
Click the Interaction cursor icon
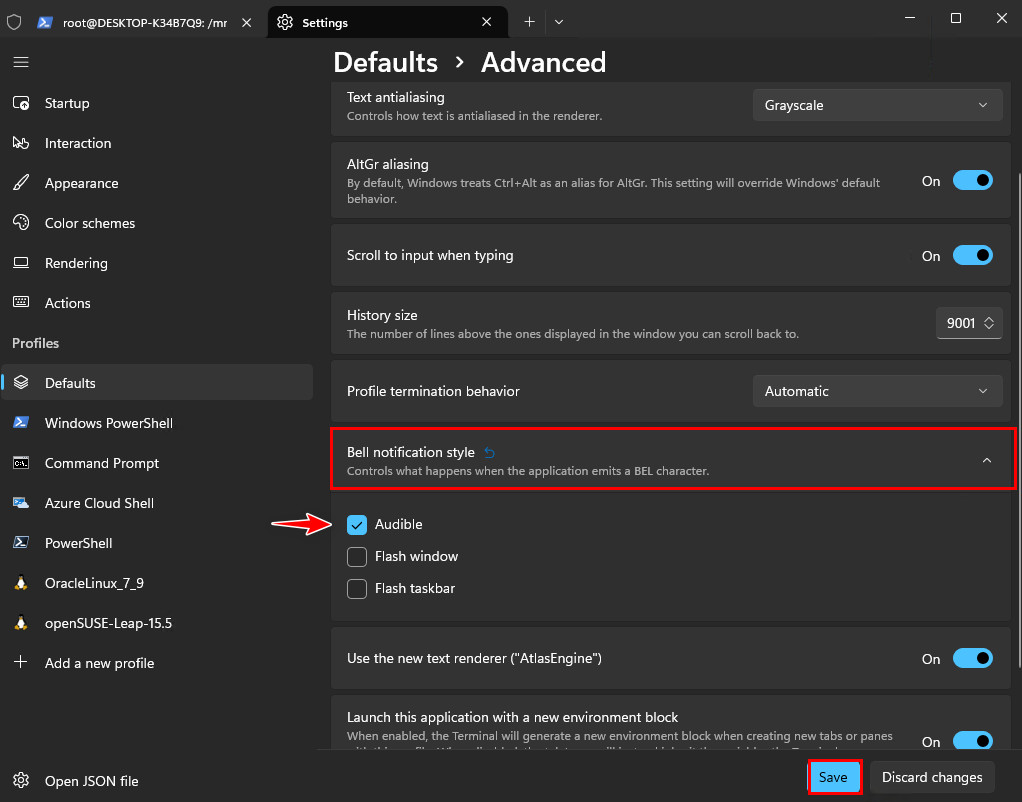click(21, 143)
